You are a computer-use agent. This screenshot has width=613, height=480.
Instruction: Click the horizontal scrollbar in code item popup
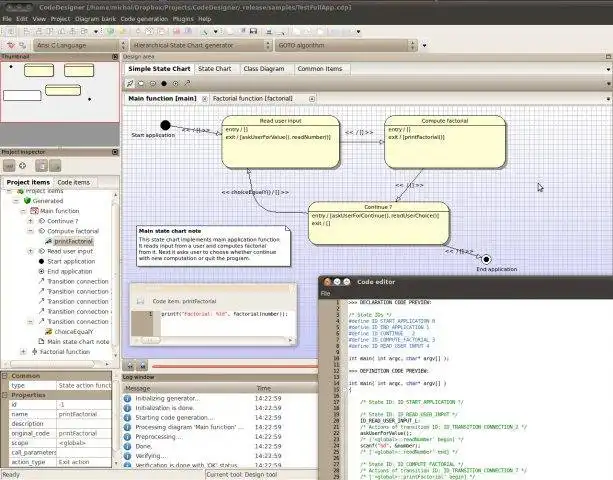click(213, 340)
